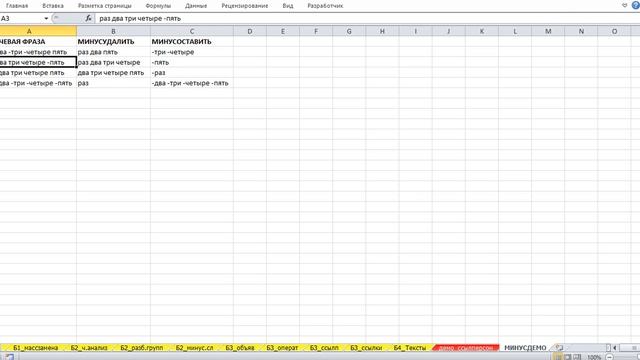Select column N header
This screenshot has height=360, width=640.
[x=581, y=31]
